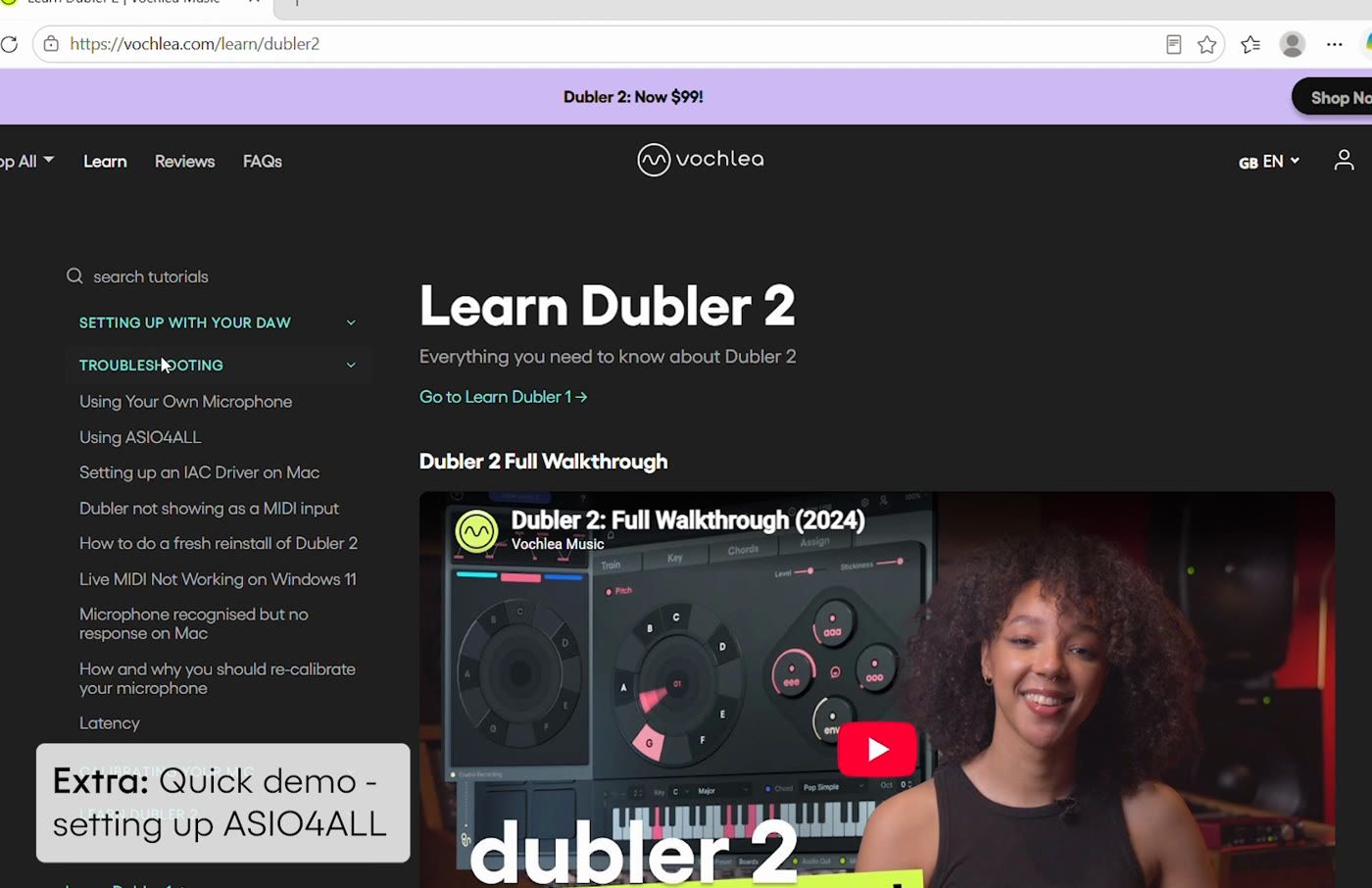The height and width of the screenshot is (888, 1372).
Task: Open the Reviews menu item
Action: coord(184,162)
